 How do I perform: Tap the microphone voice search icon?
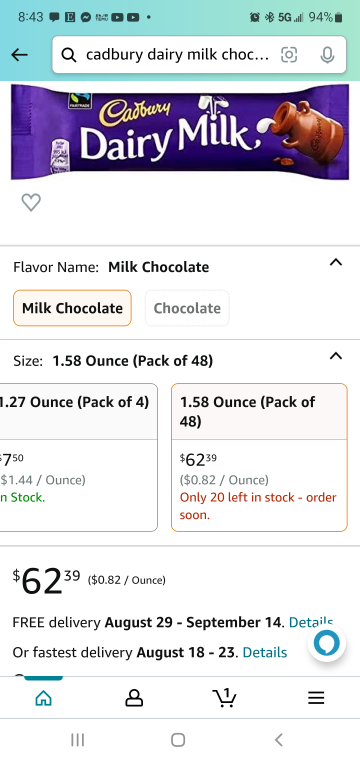click(x=328, y=55)
